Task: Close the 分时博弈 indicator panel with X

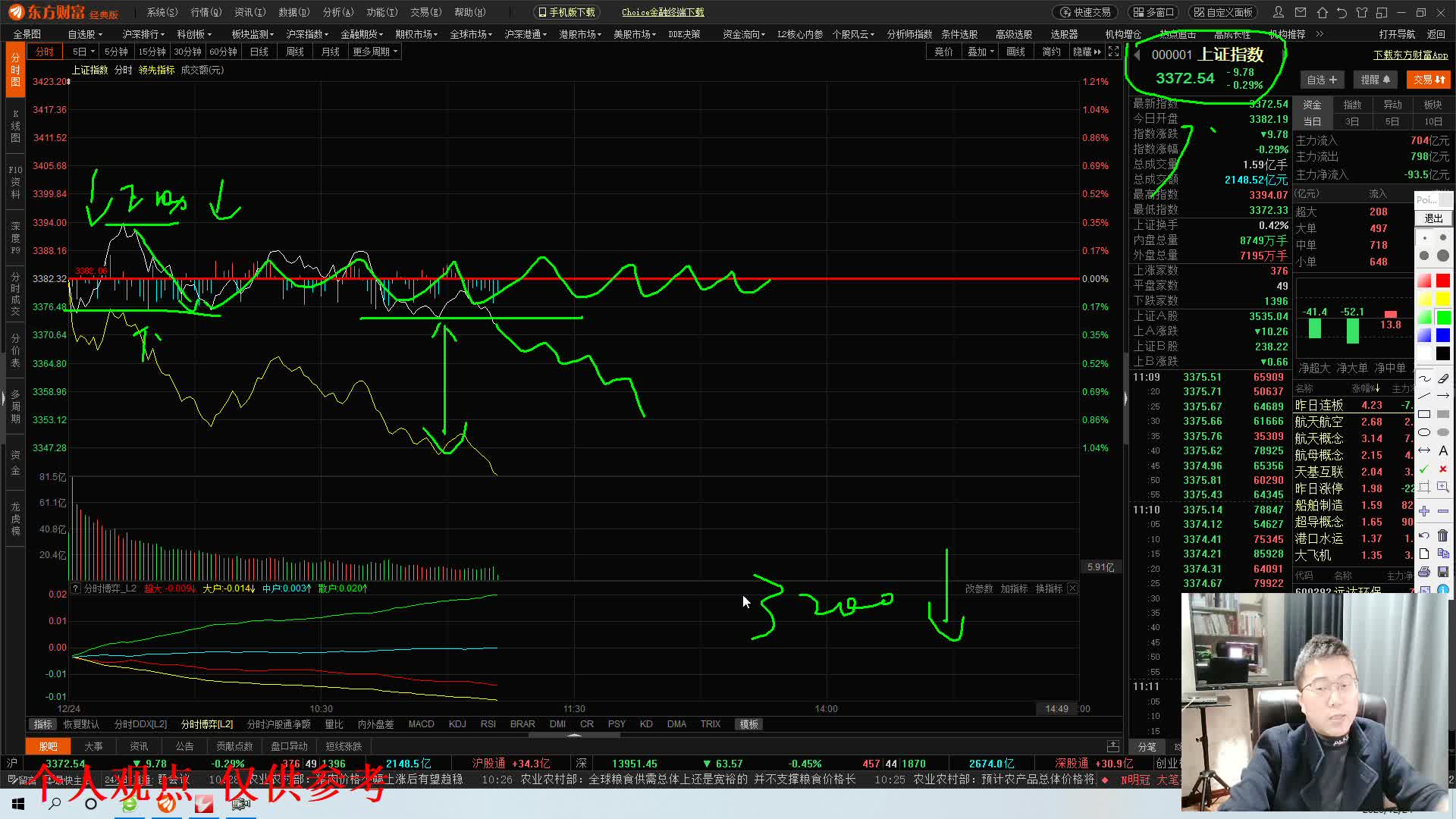Action: pyautogui.click(x=1072, y=588)
